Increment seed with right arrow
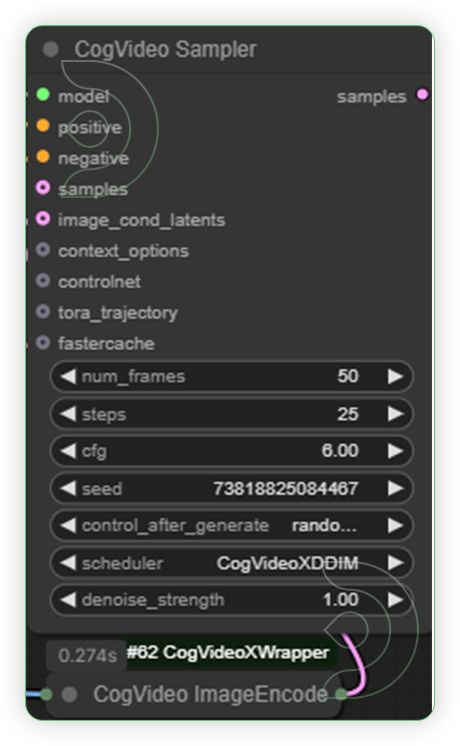Viewport: 460px width, 746px height. tap(395, 488)
